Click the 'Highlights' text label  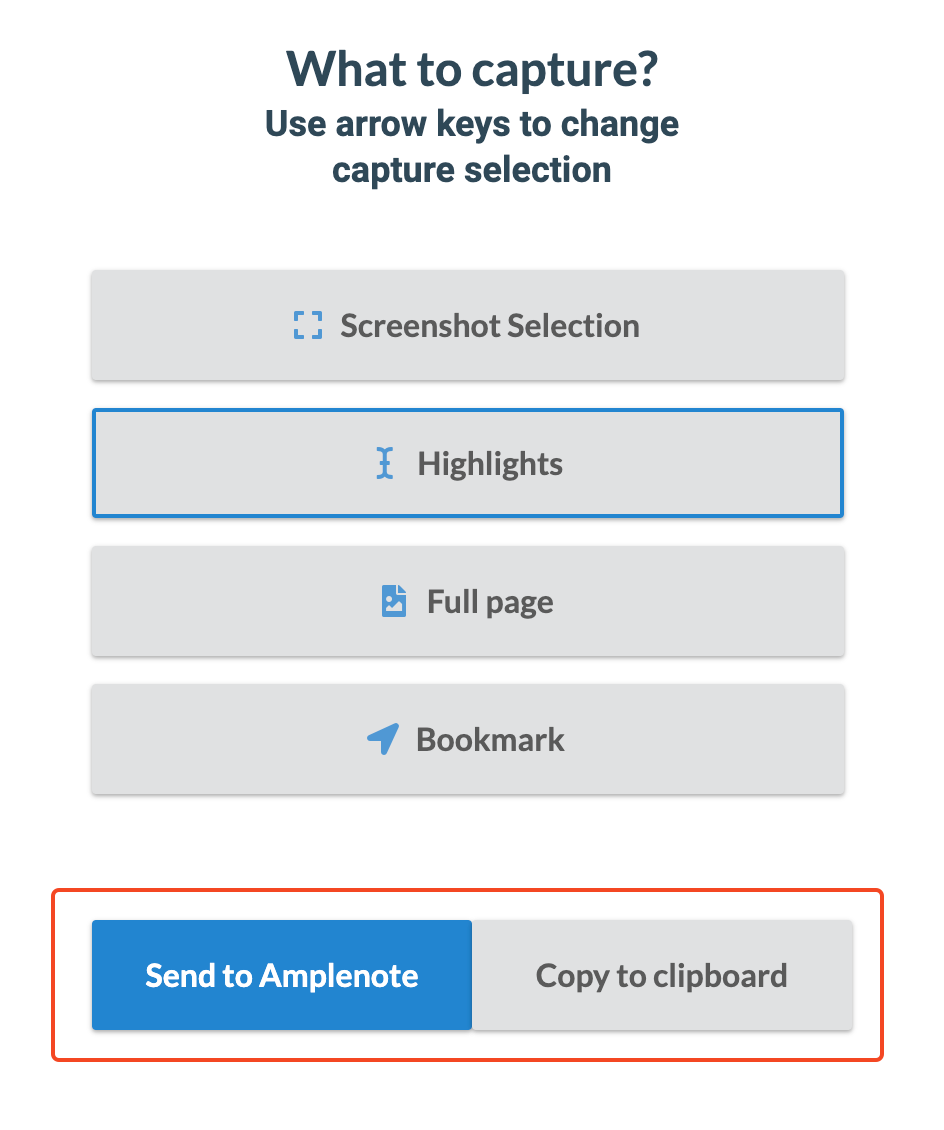click(x=490, y=464)
